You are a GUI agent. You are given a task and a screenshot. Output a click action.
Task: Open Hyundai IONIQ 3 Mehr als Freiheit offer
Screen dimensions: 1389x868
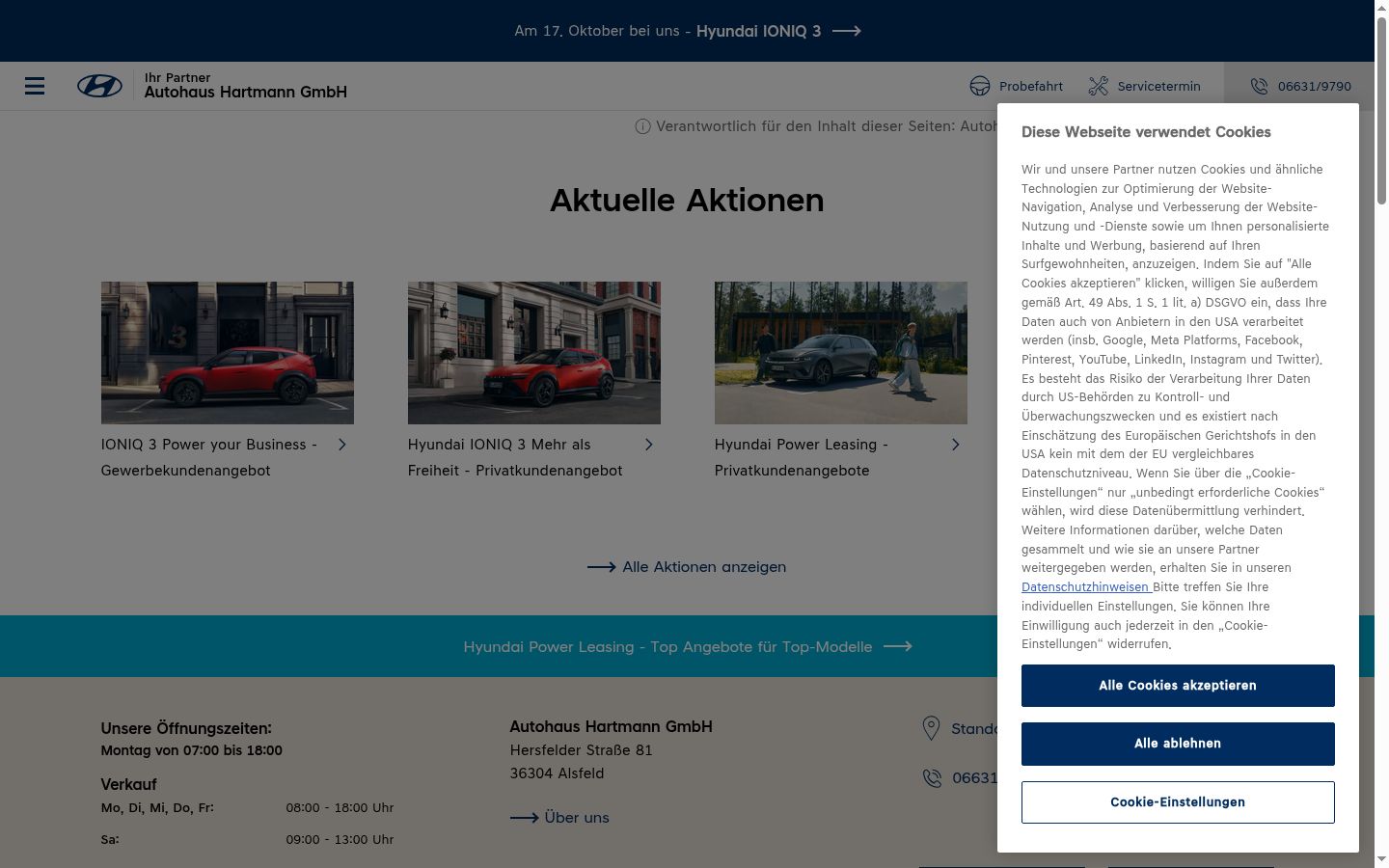click(x=515, y=457)
